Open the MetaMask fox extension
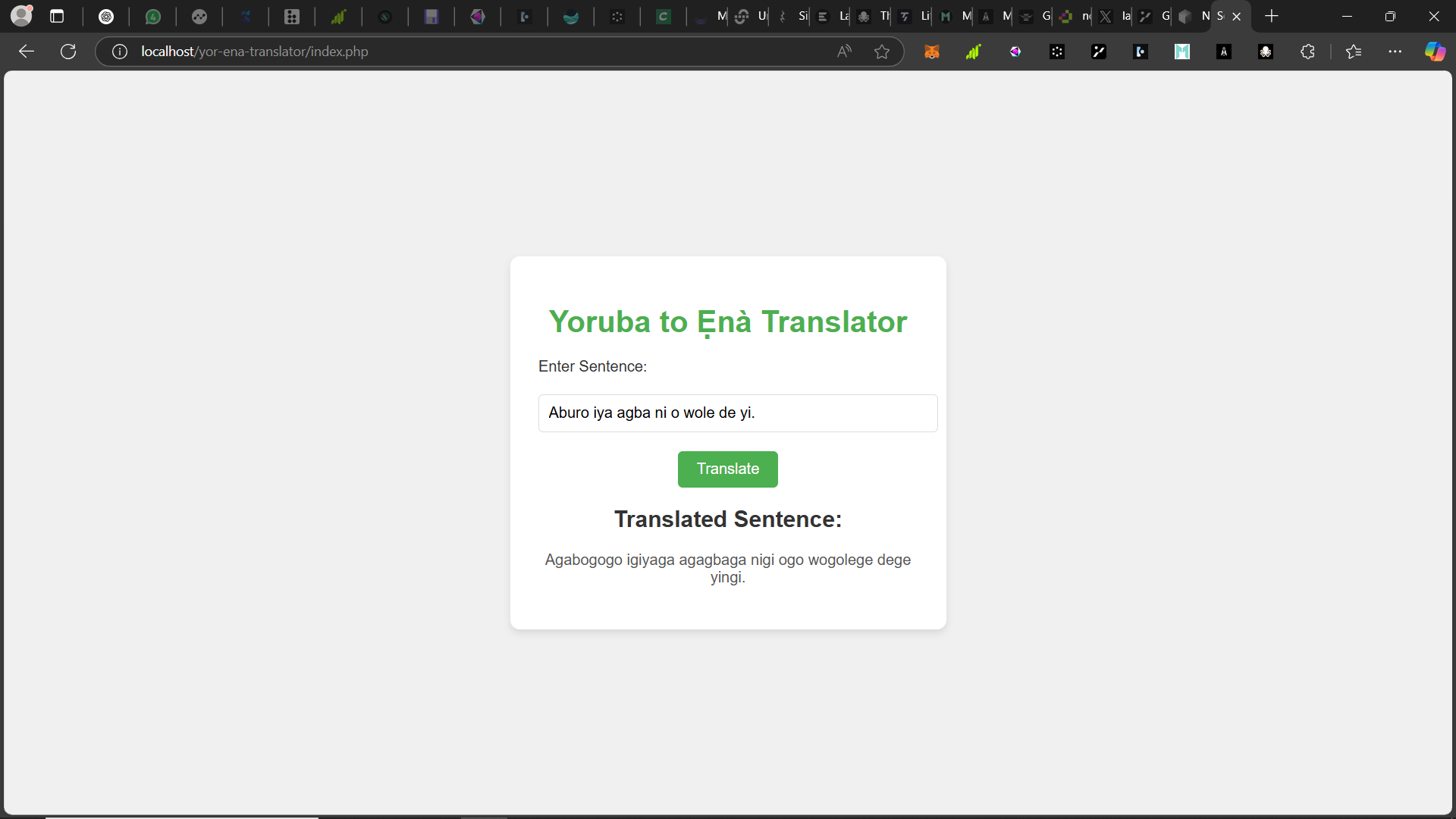Screen dimensions: 1456x819 coord(932,52)
